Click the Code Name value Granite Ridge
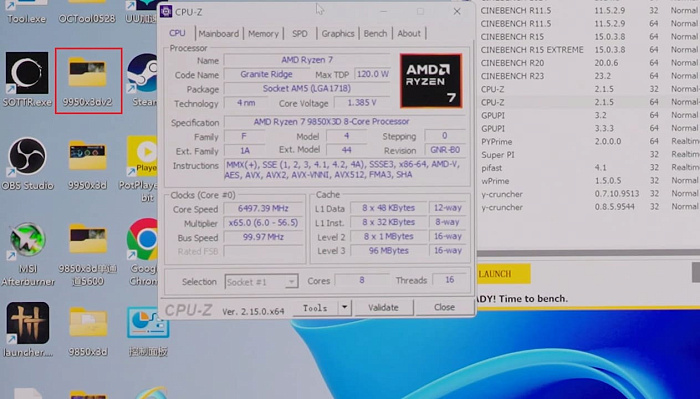700x399 pixels. pyautogui.click(x=266, y=74)
